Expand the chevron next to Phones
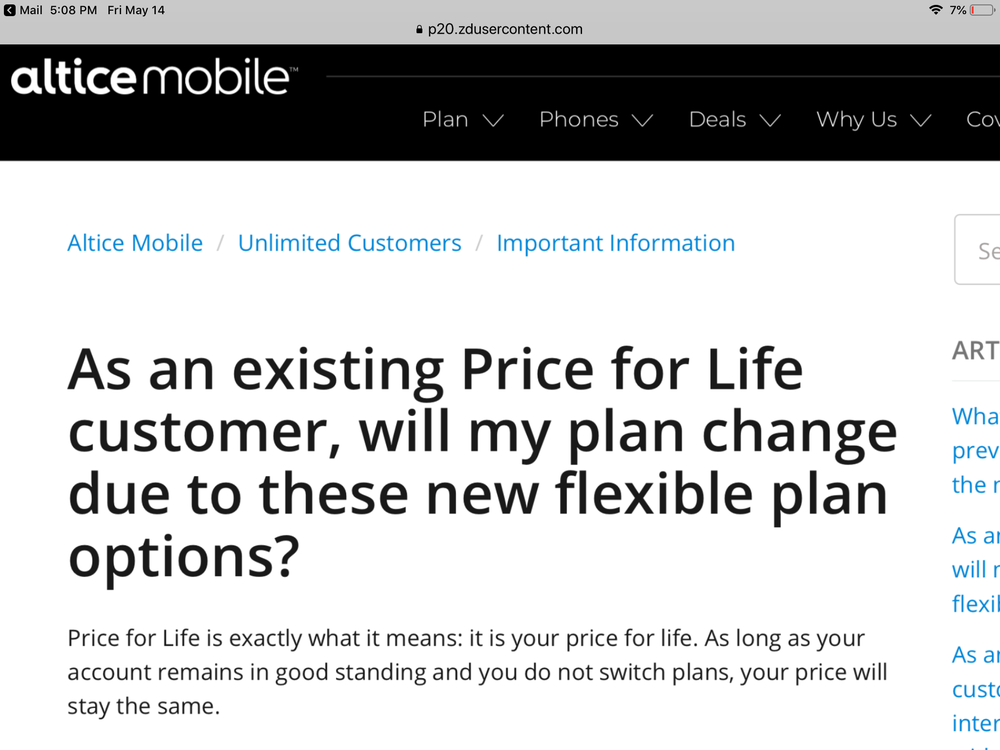Image resolution: width=1000 pixels, height=750 pixels. [x=643, y=121]
